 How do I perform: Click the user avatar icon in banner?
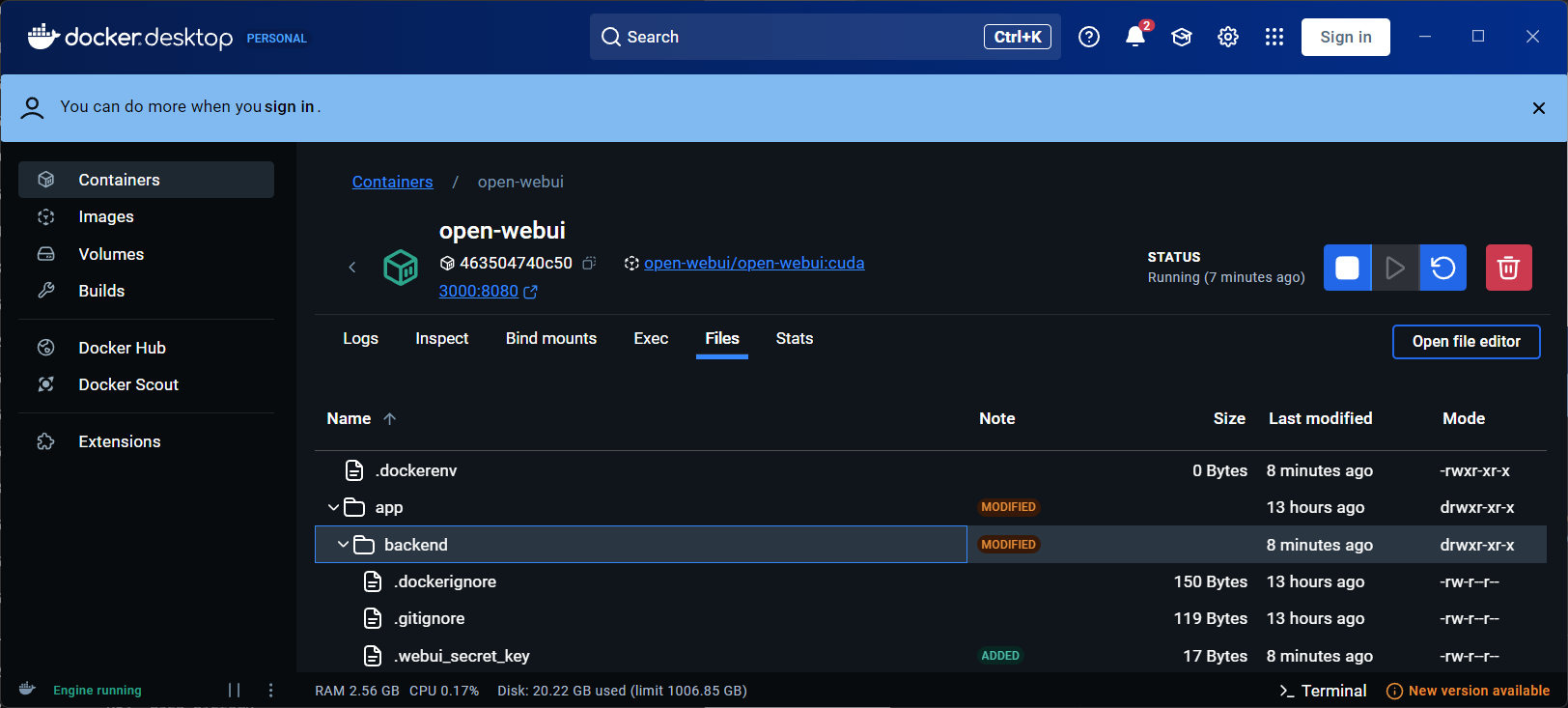click(32, 107)
